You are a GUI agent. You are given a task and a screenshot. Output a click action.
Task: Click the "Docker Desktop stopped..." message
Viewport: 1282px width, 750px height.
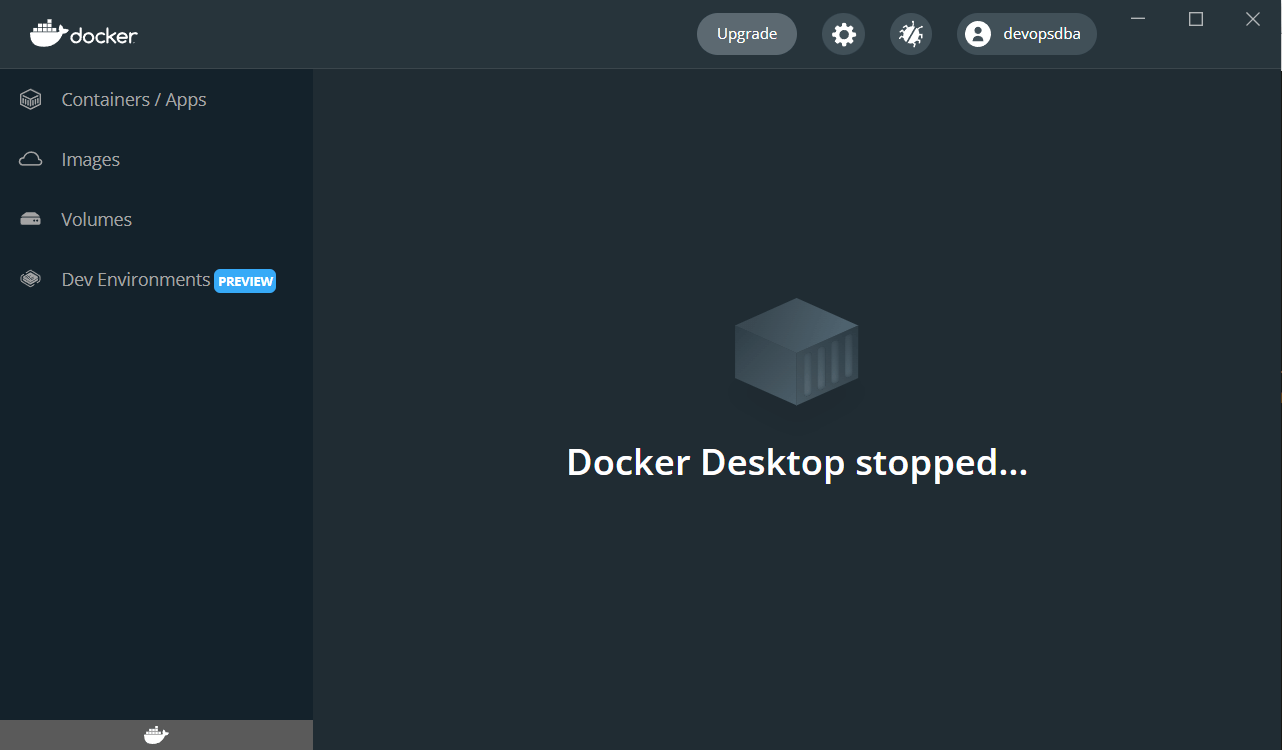[x=796, y=463]
